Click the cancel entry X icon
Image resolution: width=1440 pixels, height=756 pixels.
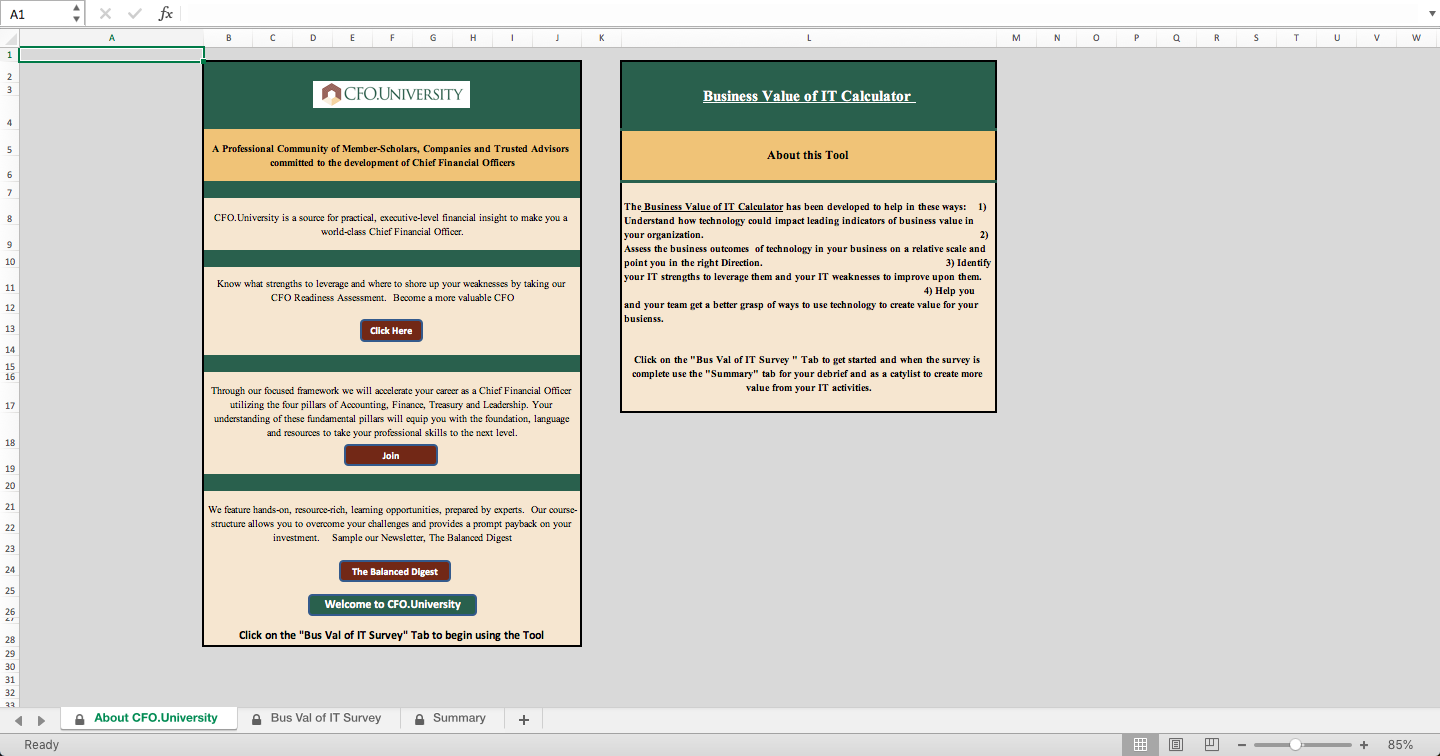pyautogui.click(x=106, y=14)
